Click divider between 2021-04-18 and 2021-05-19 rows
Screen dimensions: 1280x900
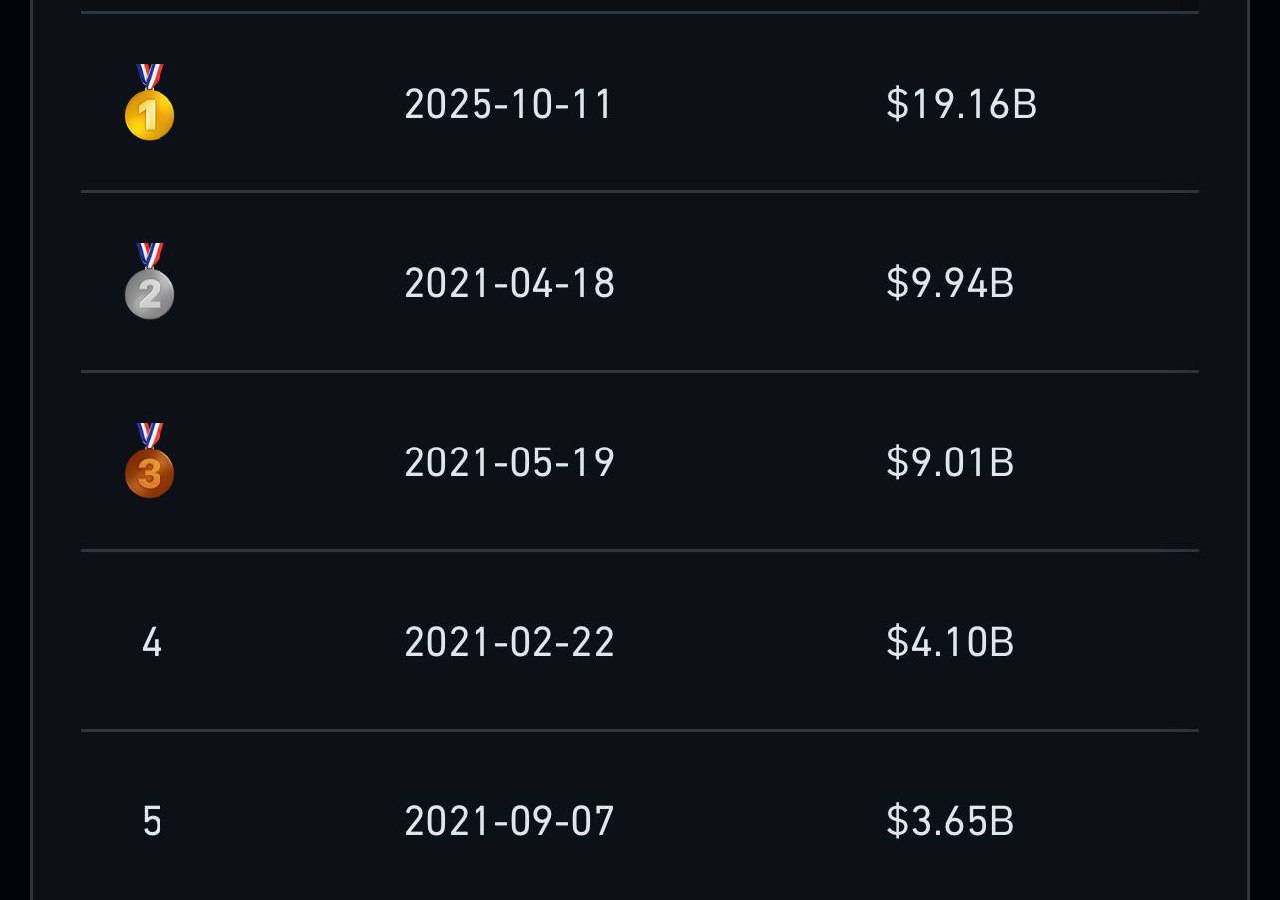pyautogui.click(x=640, y=371)
